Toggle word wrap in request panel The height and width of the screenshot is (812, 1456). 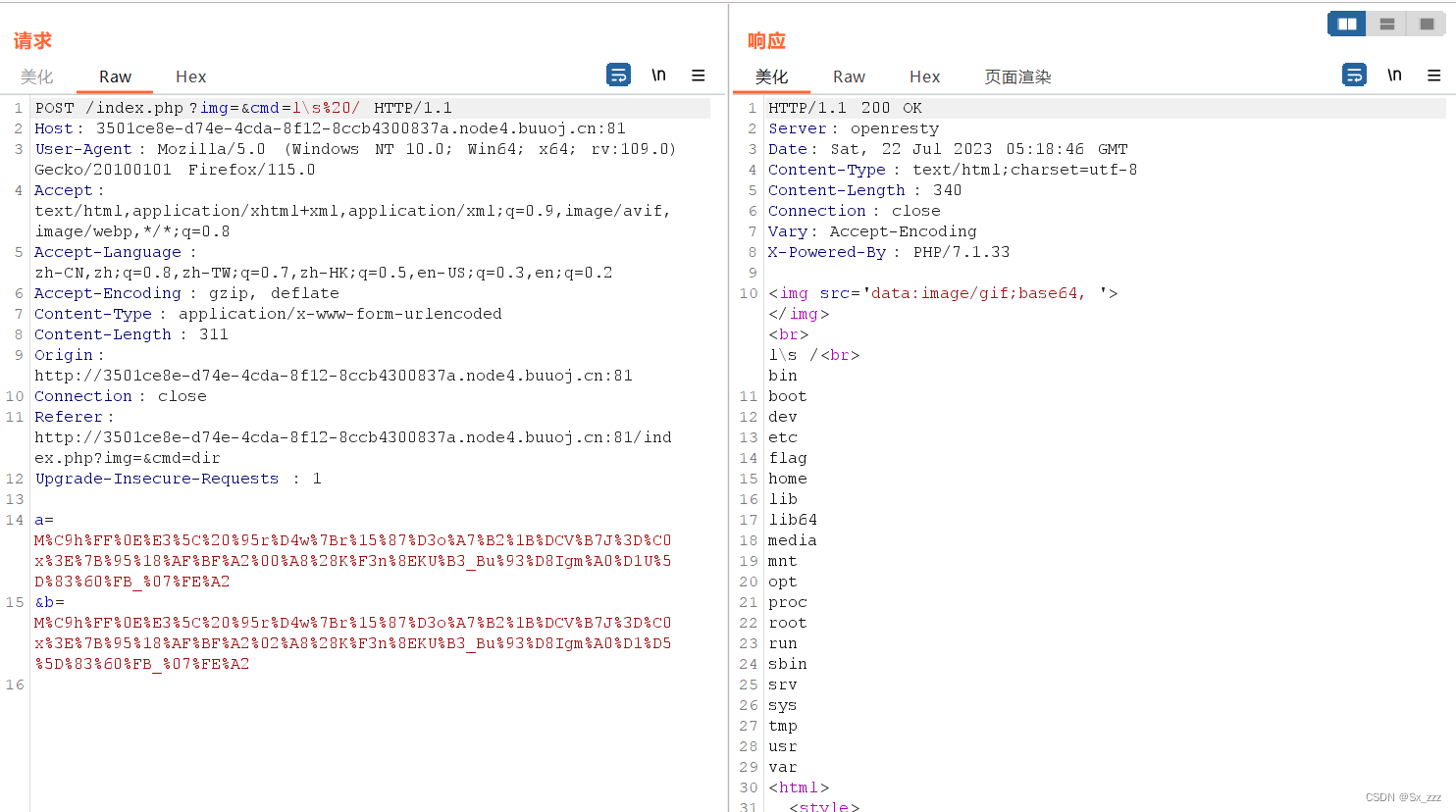(619, 75)
